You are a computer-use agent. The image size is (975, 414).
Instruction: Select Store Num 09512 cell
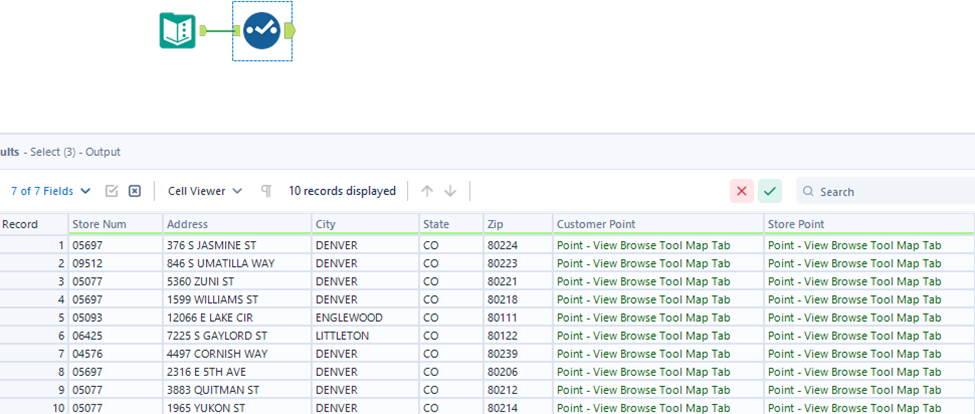click(116, 264)
